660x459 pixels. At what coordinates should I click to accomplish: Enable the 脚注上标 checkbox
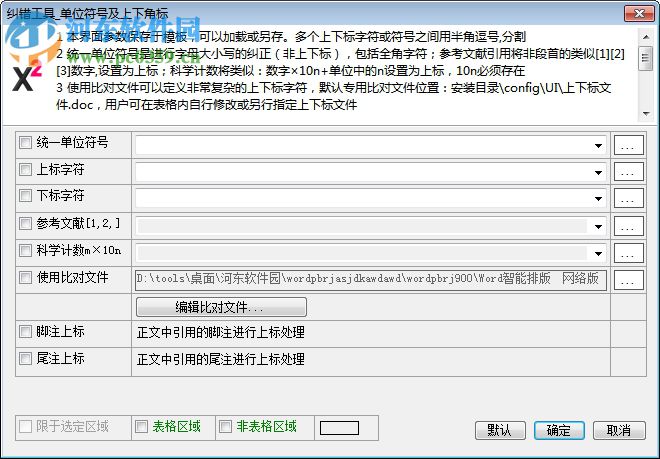[26, 331]
